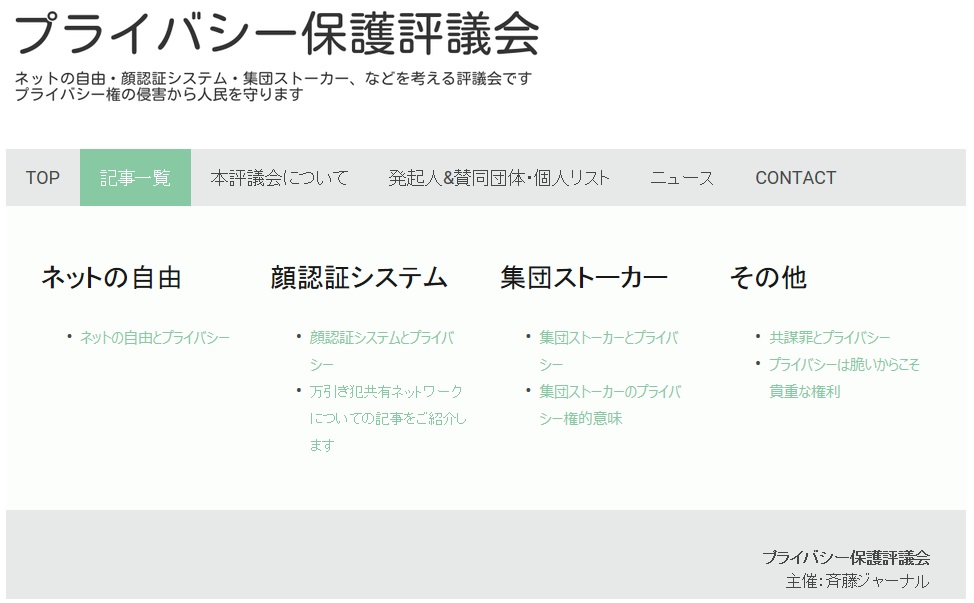Open the 集団ストーカーのプライバシー権的意味 link
Screen dimensions: 974x603
click(x=610, y=405)
